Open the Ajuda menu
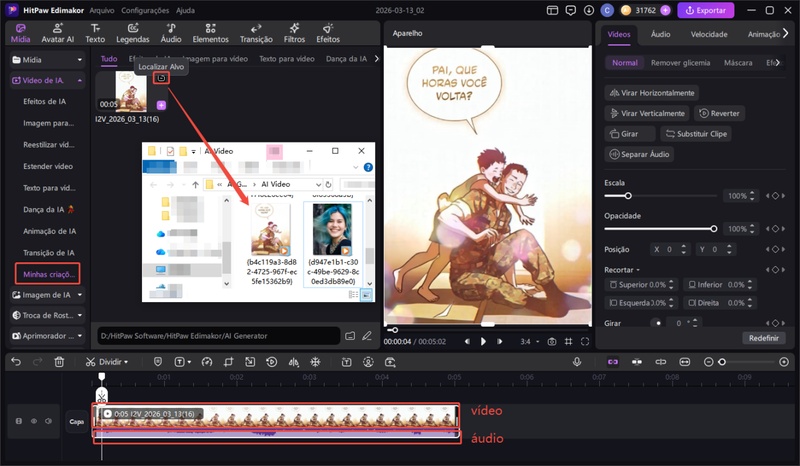Image resolution: width=800 pixels, height=466 pixels. (185, 10)
